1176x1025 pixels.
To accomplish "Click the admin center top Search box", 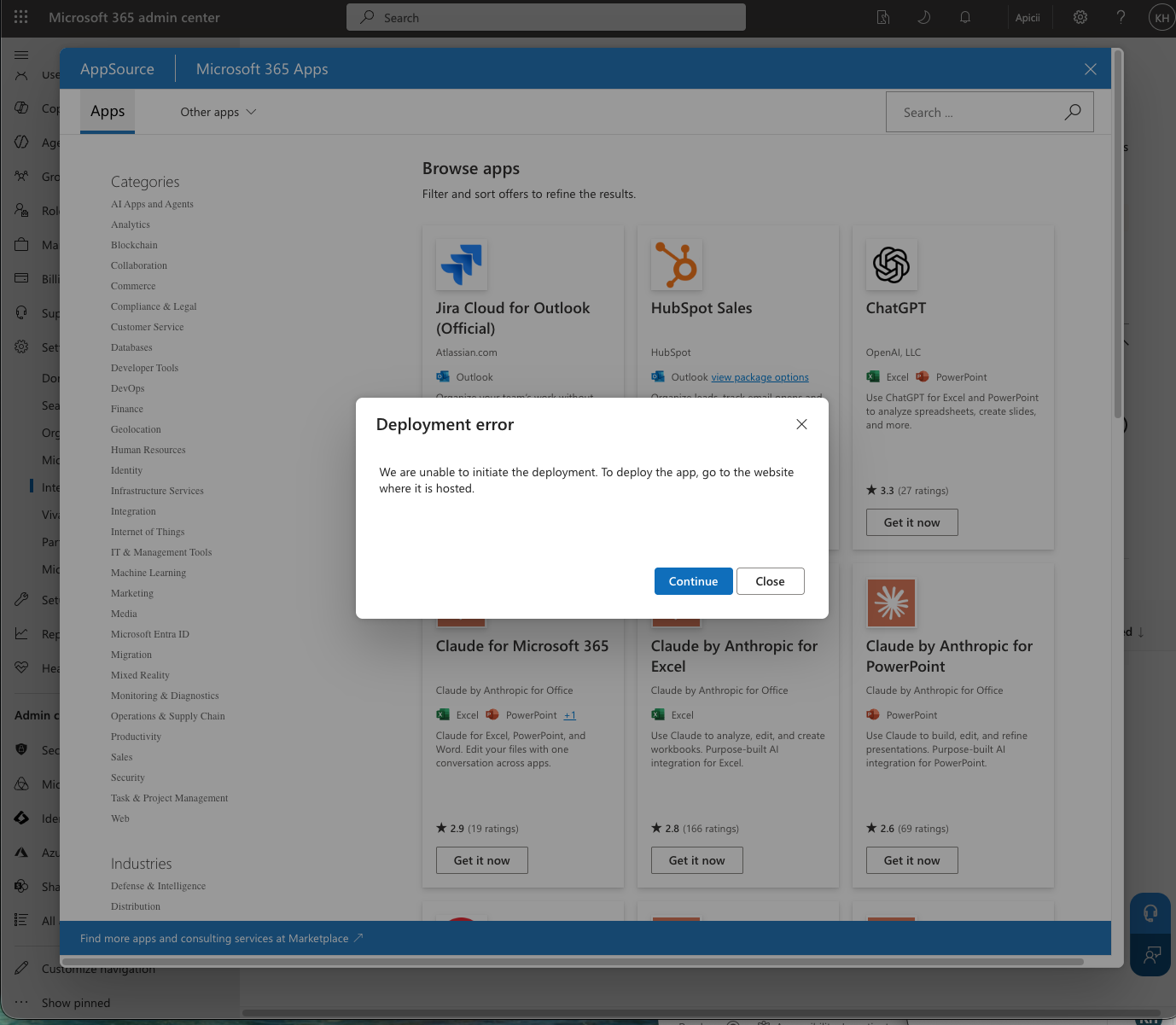I will (x=546, y=17).
